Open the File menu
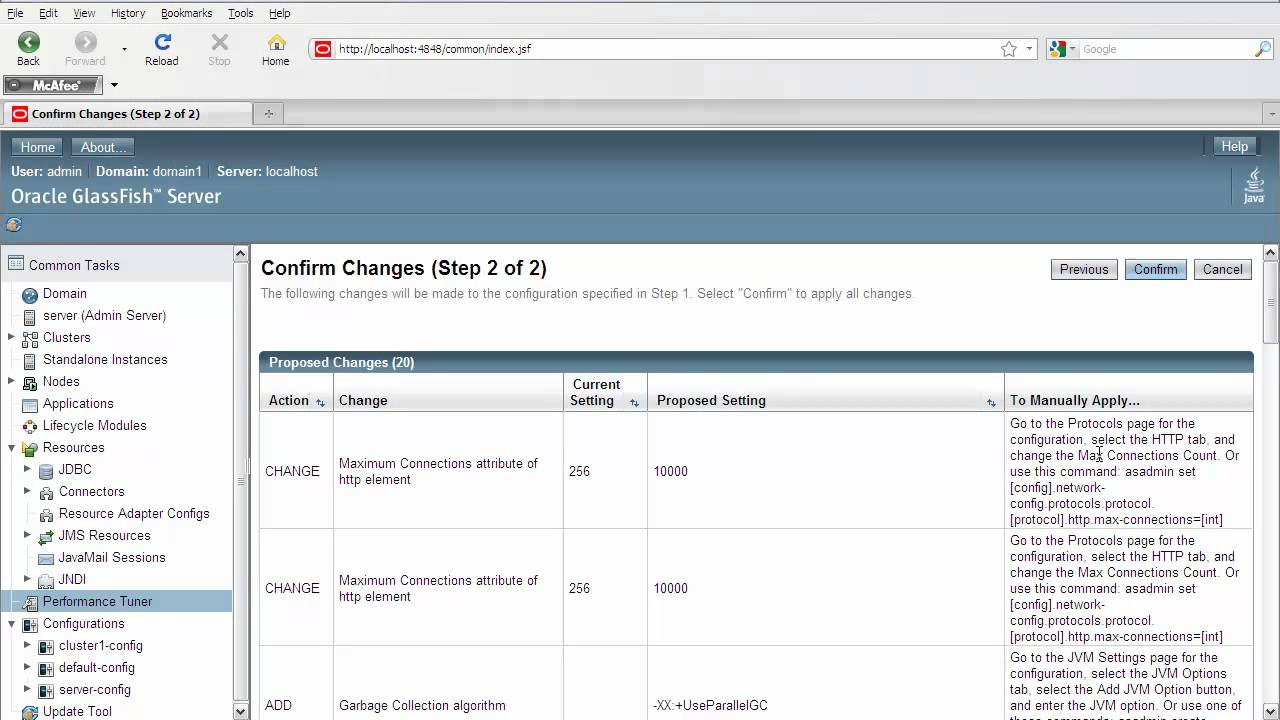The image size is (1280, 720). (x=15, y=13)
